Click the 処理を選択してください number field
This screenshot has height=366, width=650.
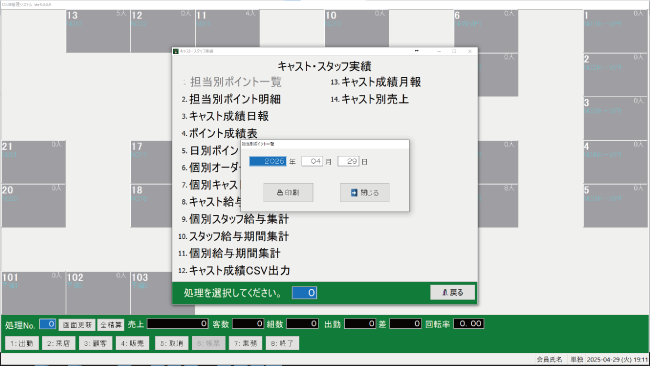point(304,293)
